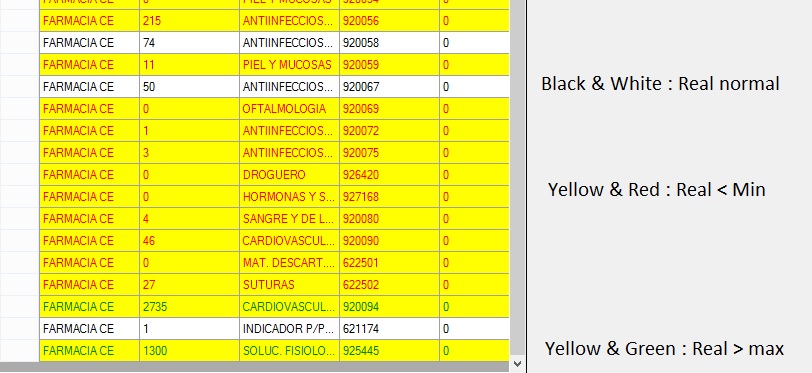Image resolution: width=812 pixels, height=373 pixels.
Task: Click quantity cell 46
Action: click(190, 241)
